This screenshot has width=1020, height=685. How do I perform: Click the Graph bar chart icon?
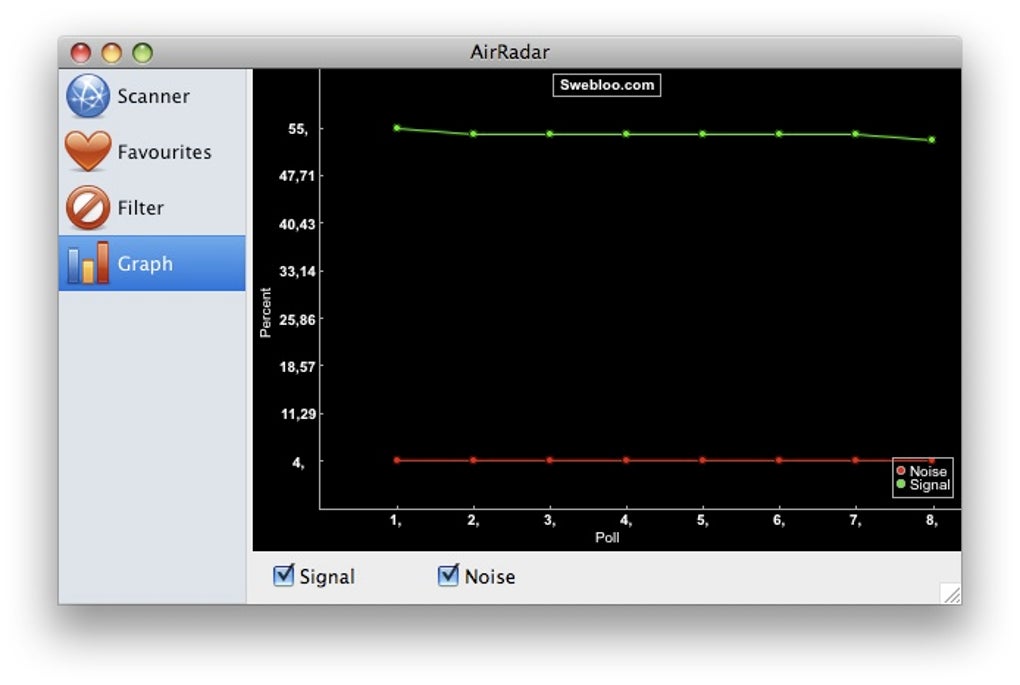point(88,263)
